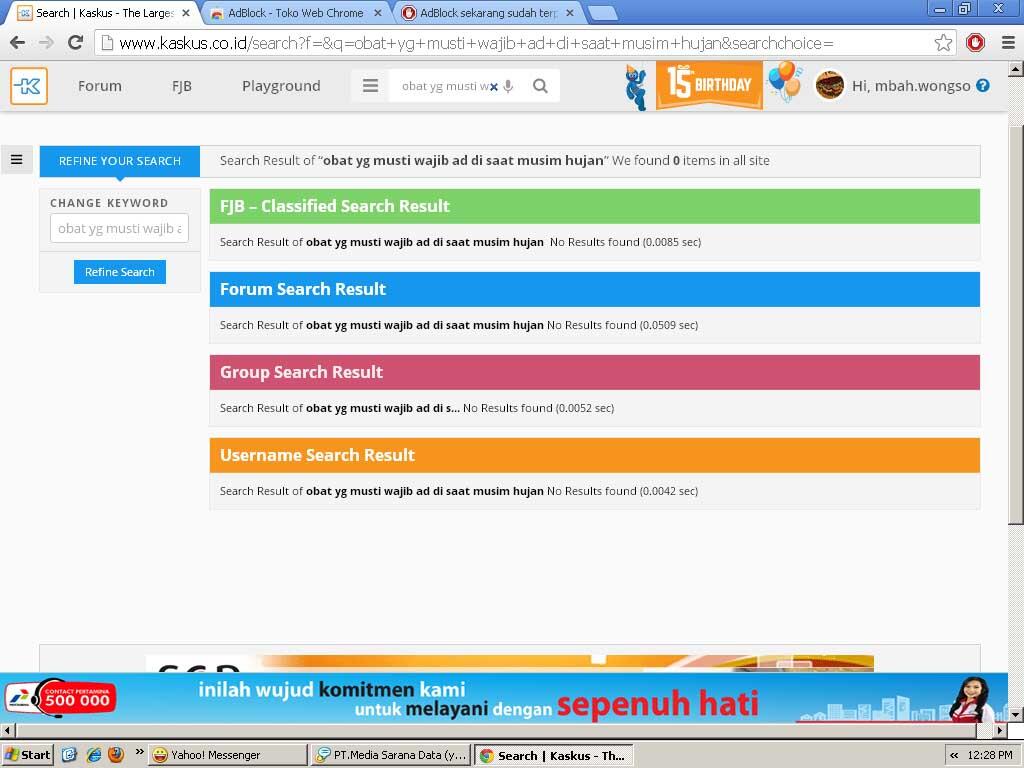Click the Group Search Result header
The height and width of the screenshot is (768, 1024).
(594, 372)
